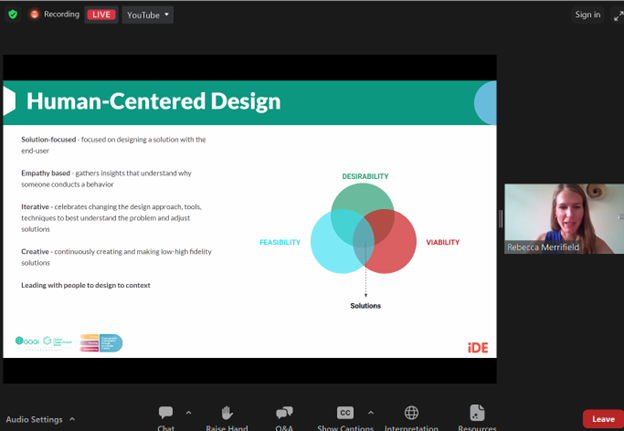Open the Interpretation globe icon
This screenshot has width=624, height=431.
coord(411,413)
